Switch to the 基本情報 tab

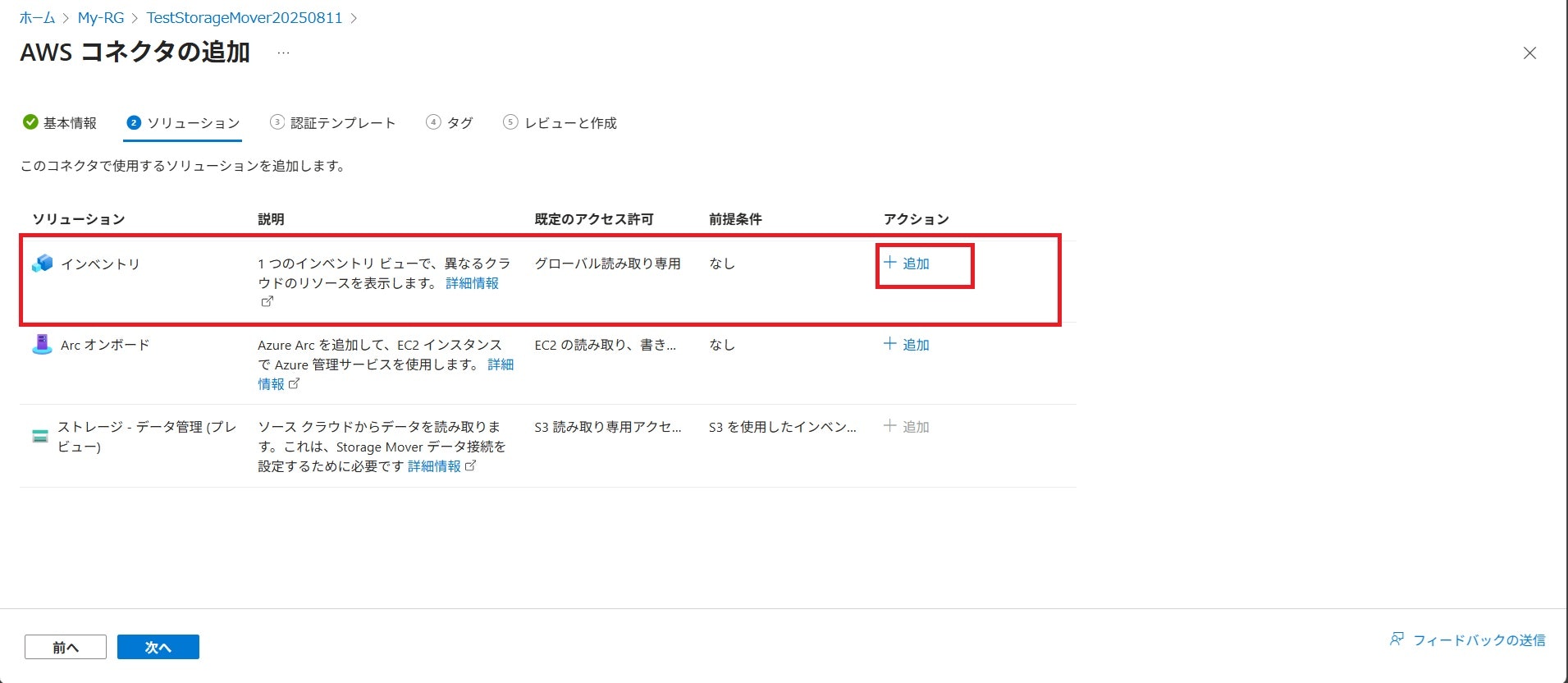pos(60,123)
